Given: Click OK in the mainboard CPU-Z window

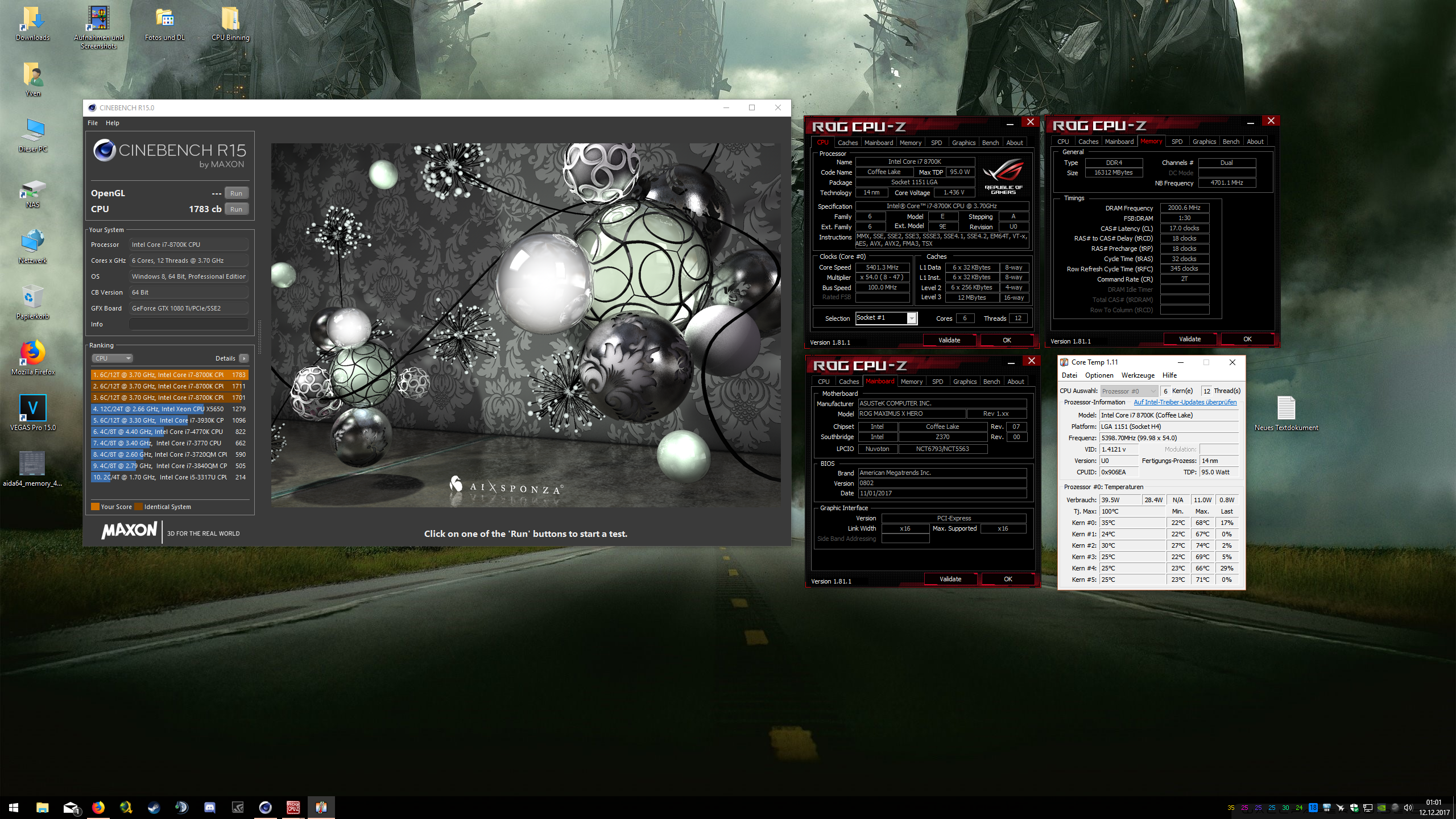Looking at the screenshot, I should (x=1008, y=579).
